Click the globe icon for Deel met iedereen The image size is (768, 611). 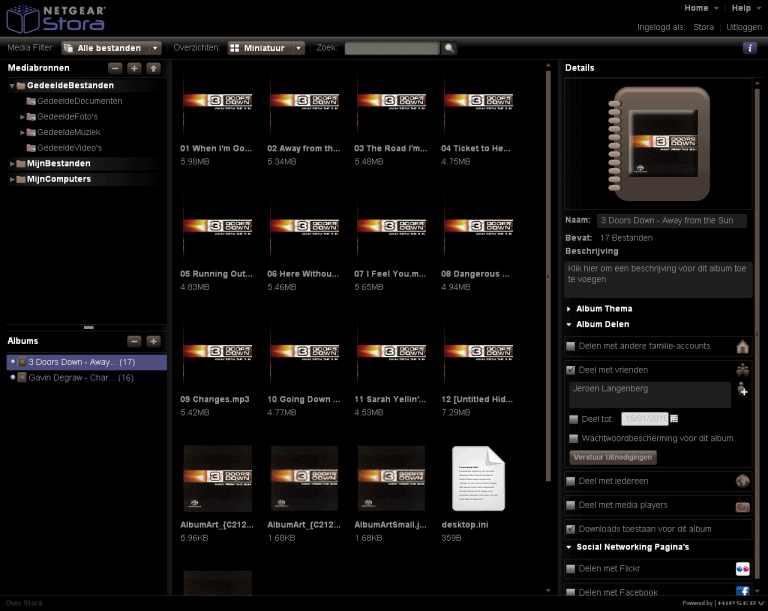point(743,481)
